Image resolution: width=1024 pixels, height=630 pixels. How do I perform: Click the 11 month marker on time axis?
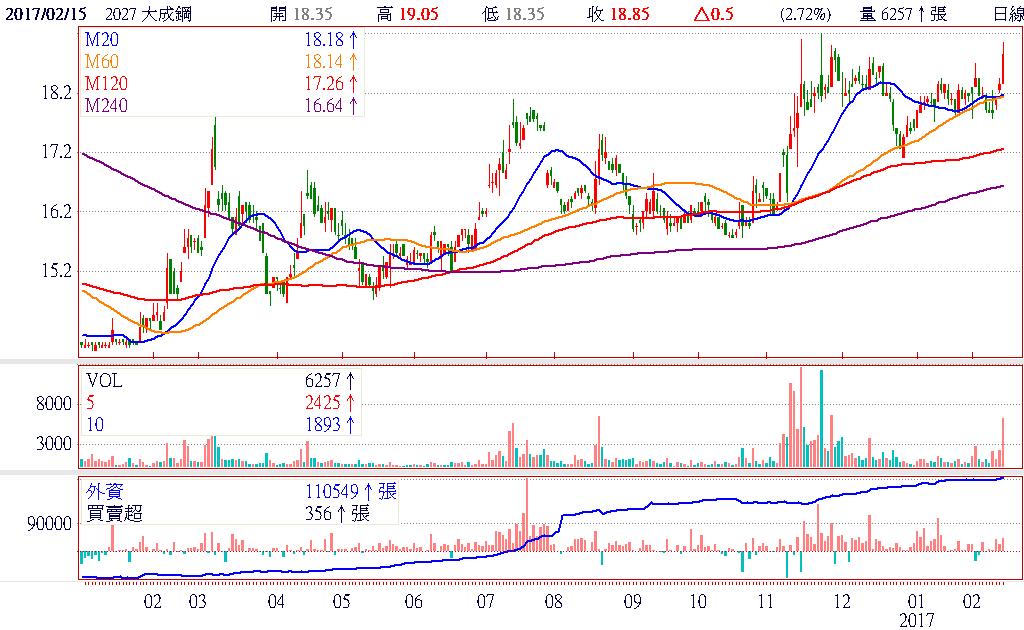point(767,602)
